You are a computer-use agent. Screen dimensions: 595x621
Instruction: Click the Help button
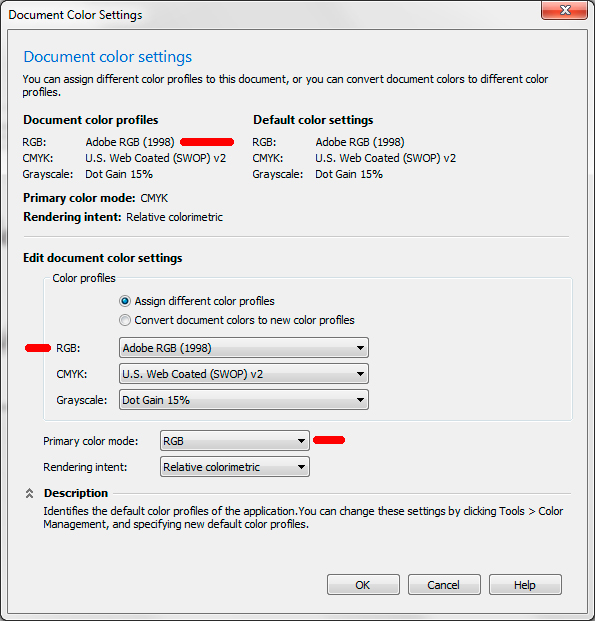click(525, 585)
